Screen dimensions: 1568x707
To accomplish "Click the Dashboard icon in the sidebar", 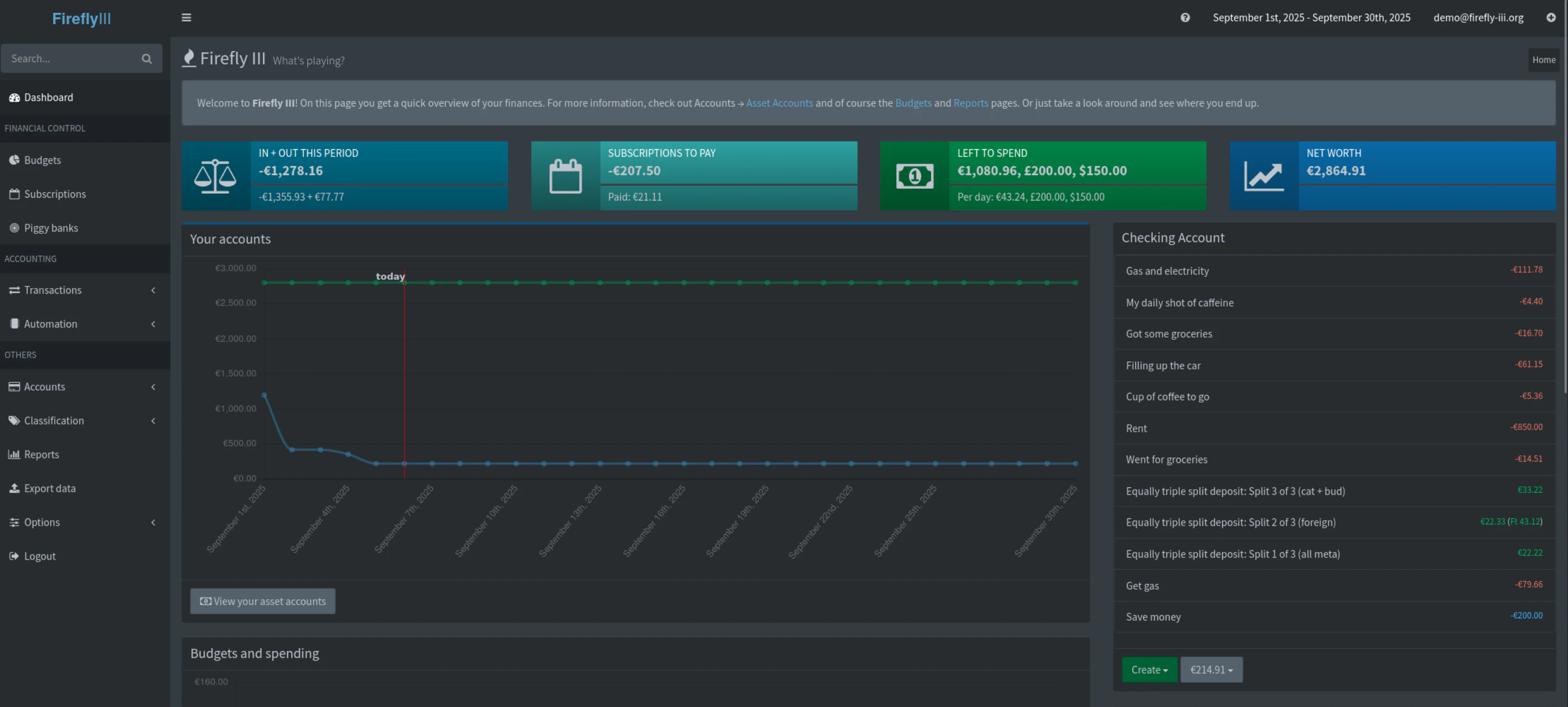I will point(15,97).
